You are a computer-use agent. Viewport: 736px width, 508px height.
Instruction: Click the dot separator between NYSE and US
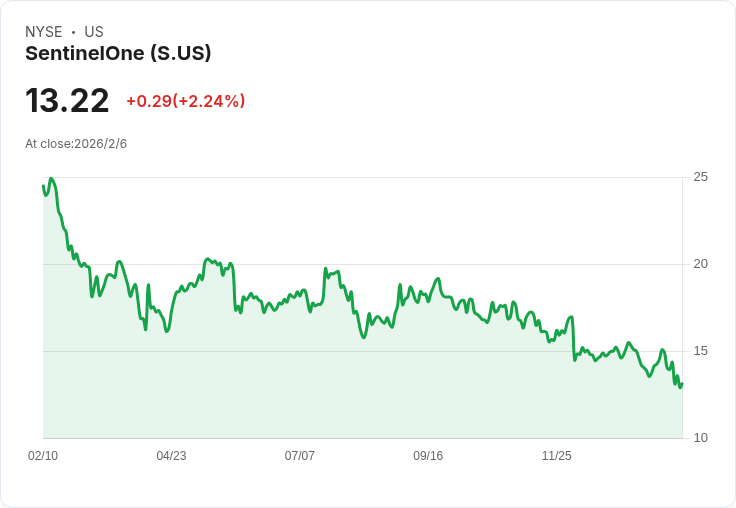coord(73,32)
